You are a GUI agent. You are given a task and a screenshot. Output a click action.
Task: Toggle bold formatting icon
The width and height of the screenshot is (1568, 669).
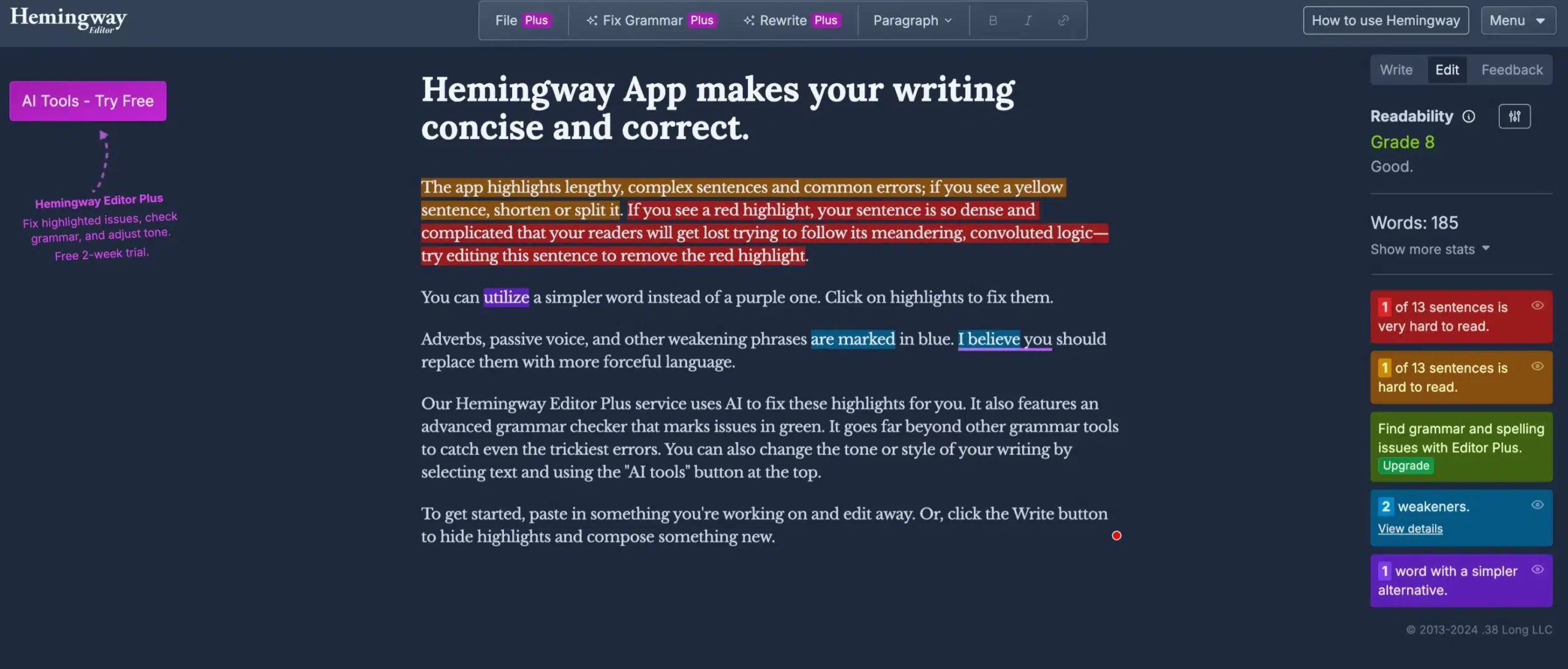click(993, 19)
